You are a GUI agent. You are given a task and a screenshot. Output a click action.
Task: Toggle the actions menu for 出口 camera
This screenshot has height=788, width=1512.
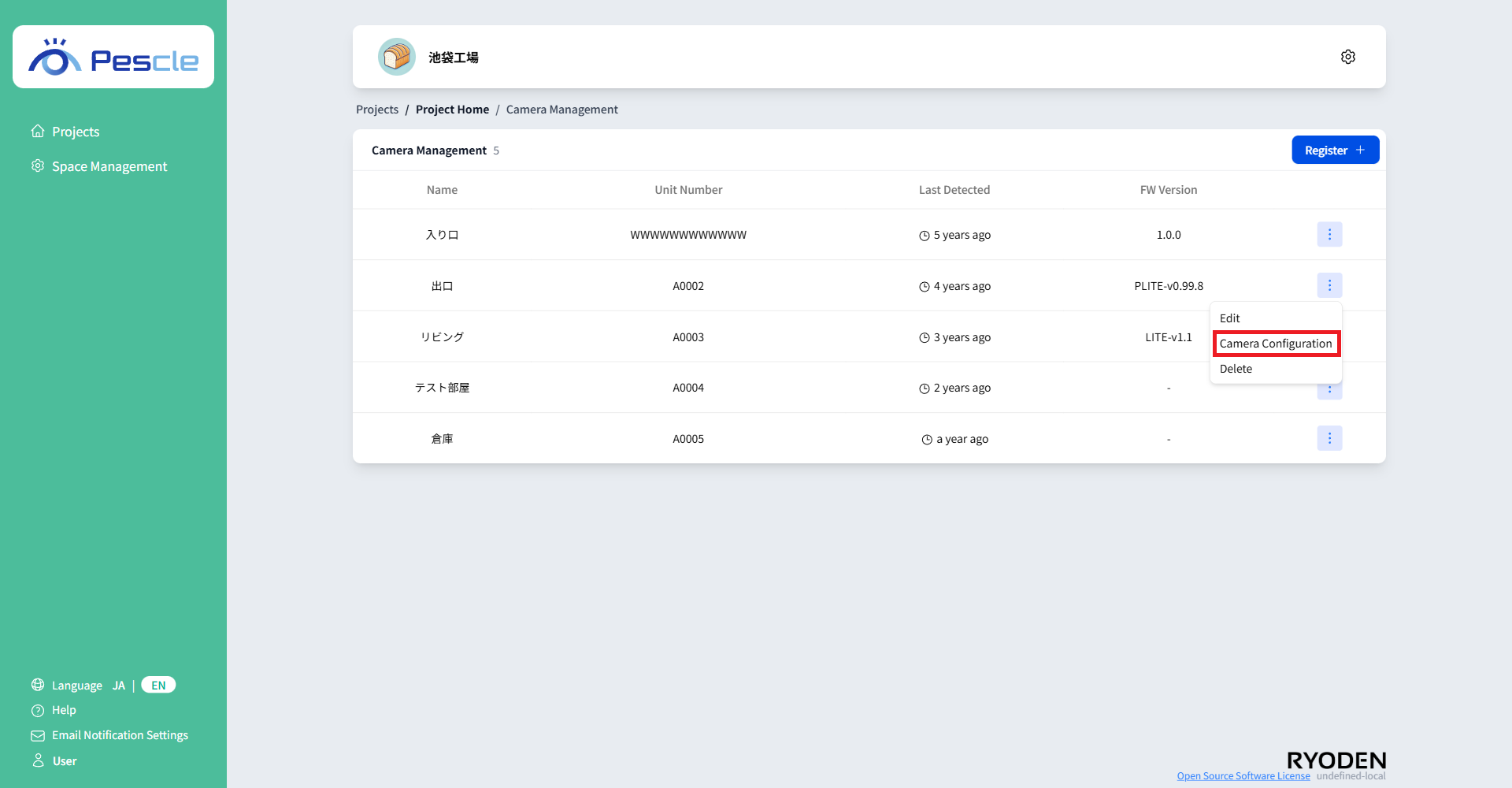1329,285
